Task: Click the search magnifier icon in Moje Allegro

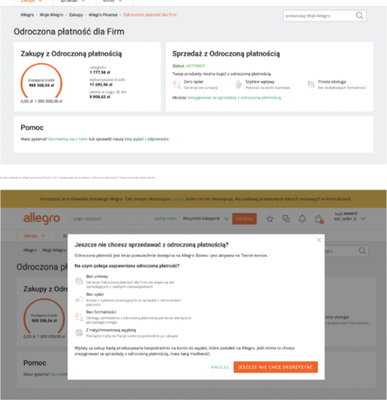Action: (359, 16)
